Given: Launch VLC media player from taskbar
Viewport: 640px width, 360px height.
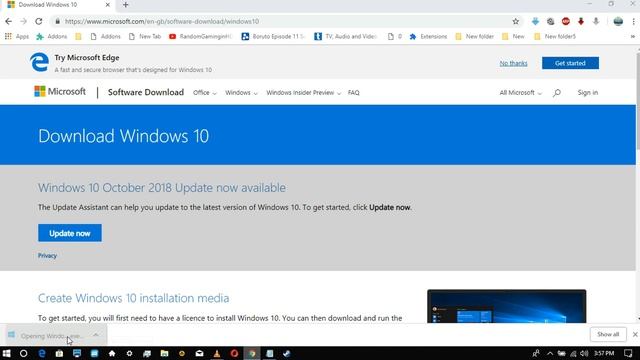Looking at the screenshot, I should [217, 353].
